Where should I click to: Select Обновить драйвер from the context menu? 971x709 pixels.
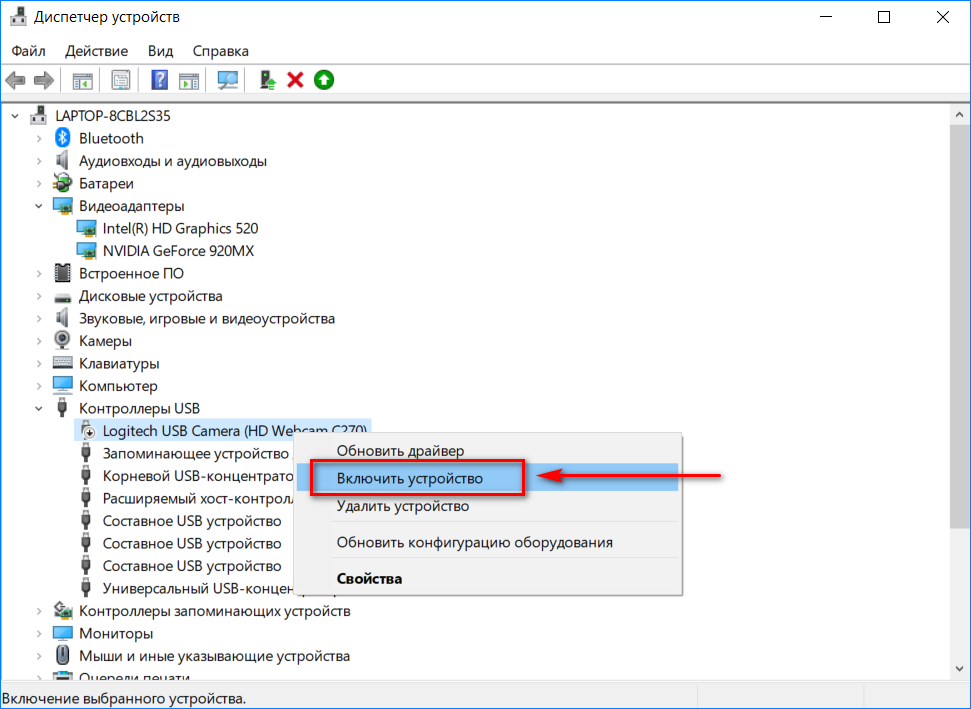click(400, 451)
